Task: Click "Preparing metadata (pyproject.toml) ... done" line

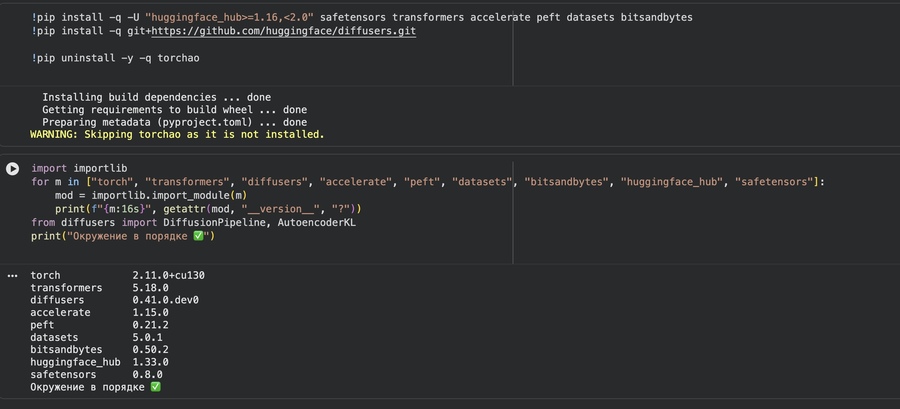Action: pos(174,122)
